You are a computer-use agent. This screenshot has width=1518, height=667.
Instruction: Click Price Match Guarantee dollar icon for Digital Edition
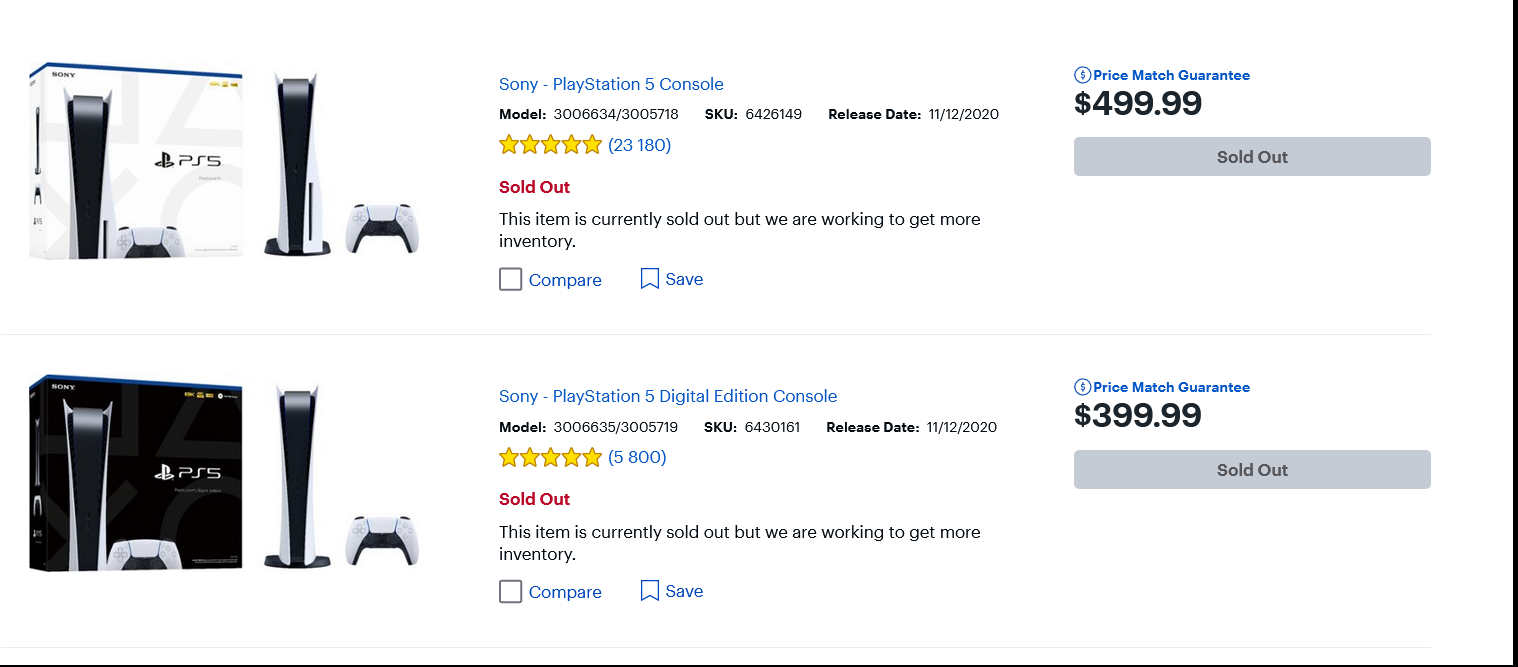(x=1082, y=387)
